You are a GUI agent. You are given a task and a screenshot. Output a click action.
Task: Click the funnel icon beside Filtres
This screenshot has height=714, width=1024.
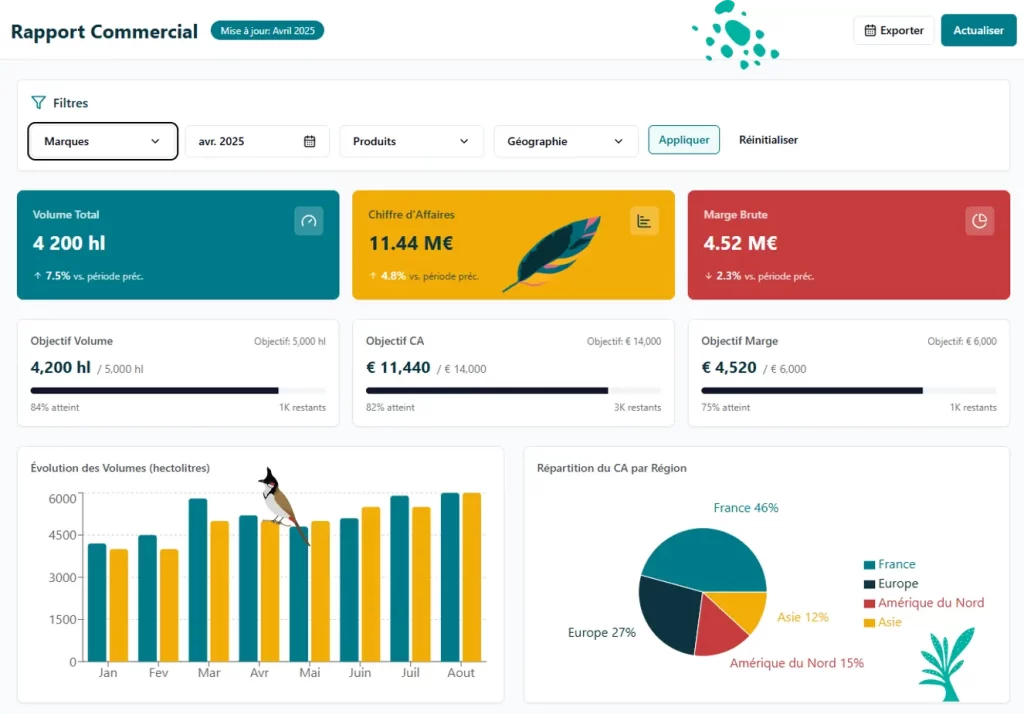[38, 103]
